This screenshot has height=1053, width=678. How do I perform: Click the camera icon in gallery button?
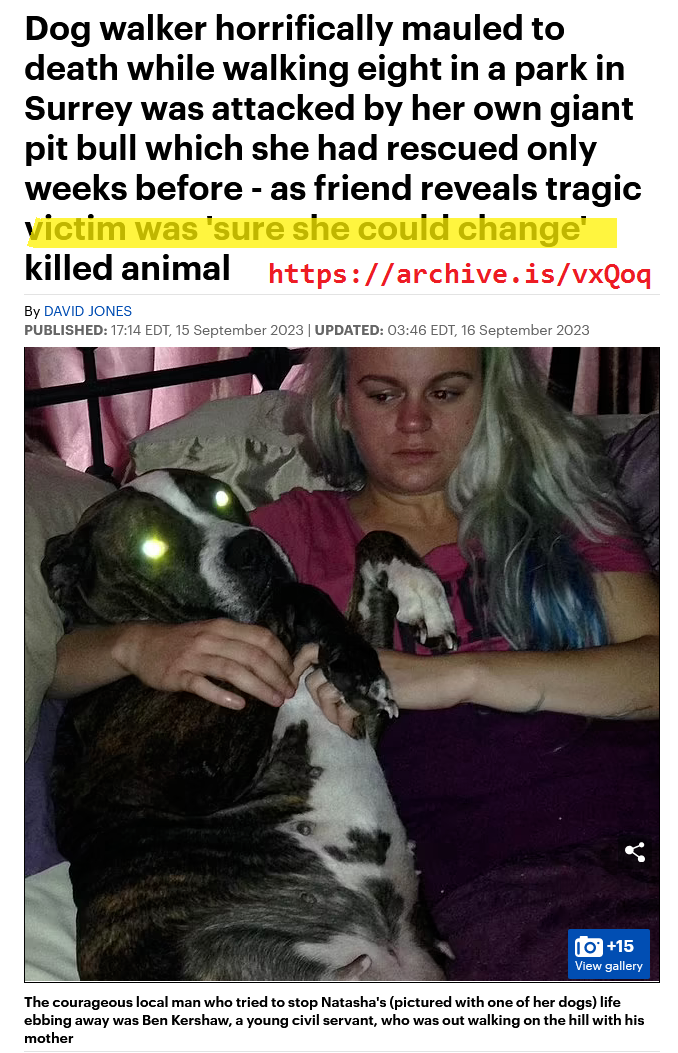point(588,947)
